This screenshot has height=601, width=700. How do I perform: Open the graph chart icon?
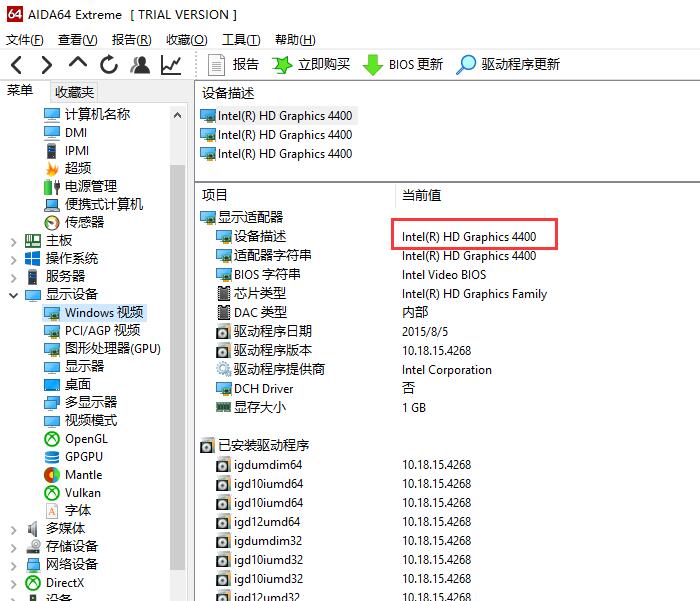(x=171, y=65)
